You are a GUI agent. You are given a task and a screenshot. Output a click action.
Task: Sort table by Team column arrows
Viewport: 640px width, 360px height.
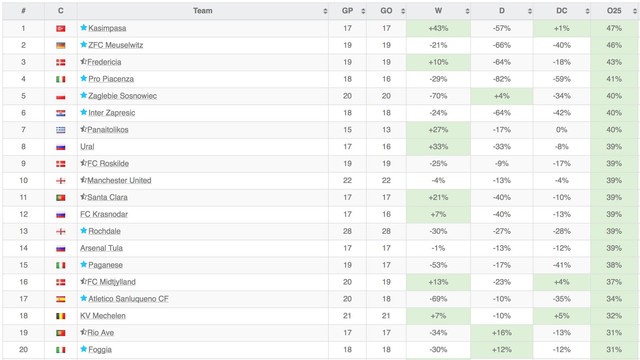(x=325, y=11)
